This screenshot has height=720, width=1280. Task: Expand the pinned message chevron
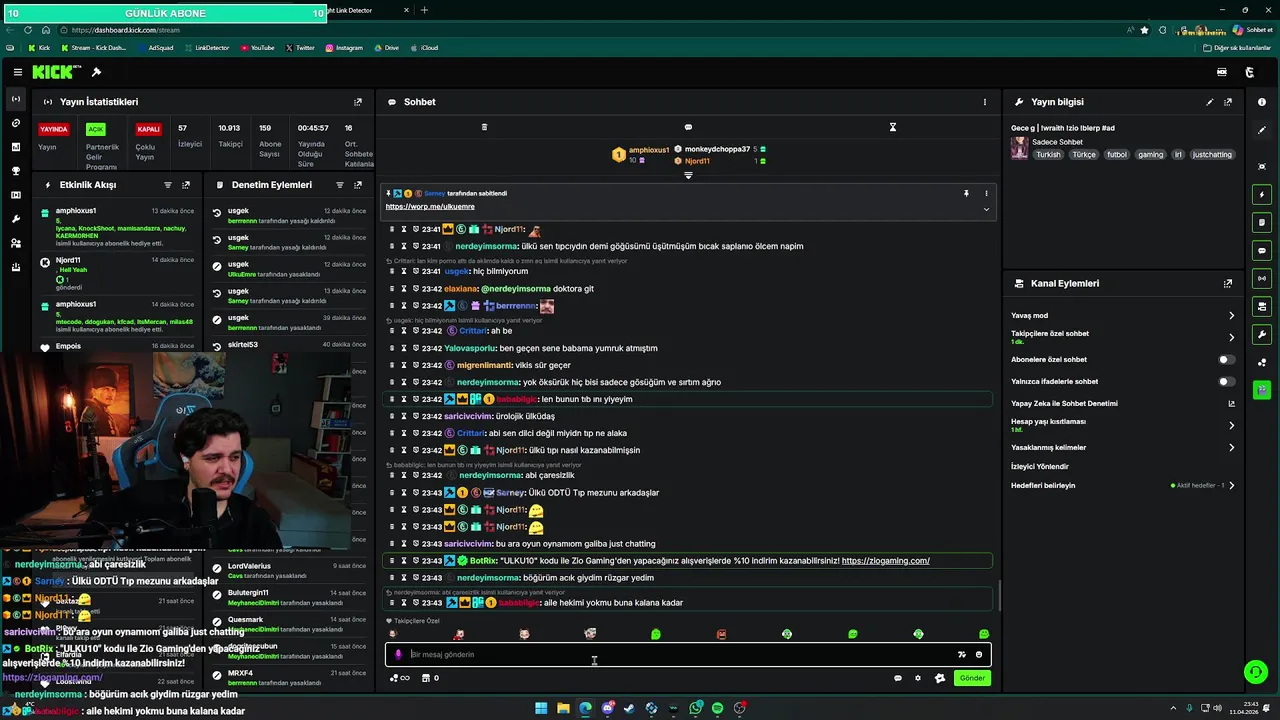click(x=986, y=209)
